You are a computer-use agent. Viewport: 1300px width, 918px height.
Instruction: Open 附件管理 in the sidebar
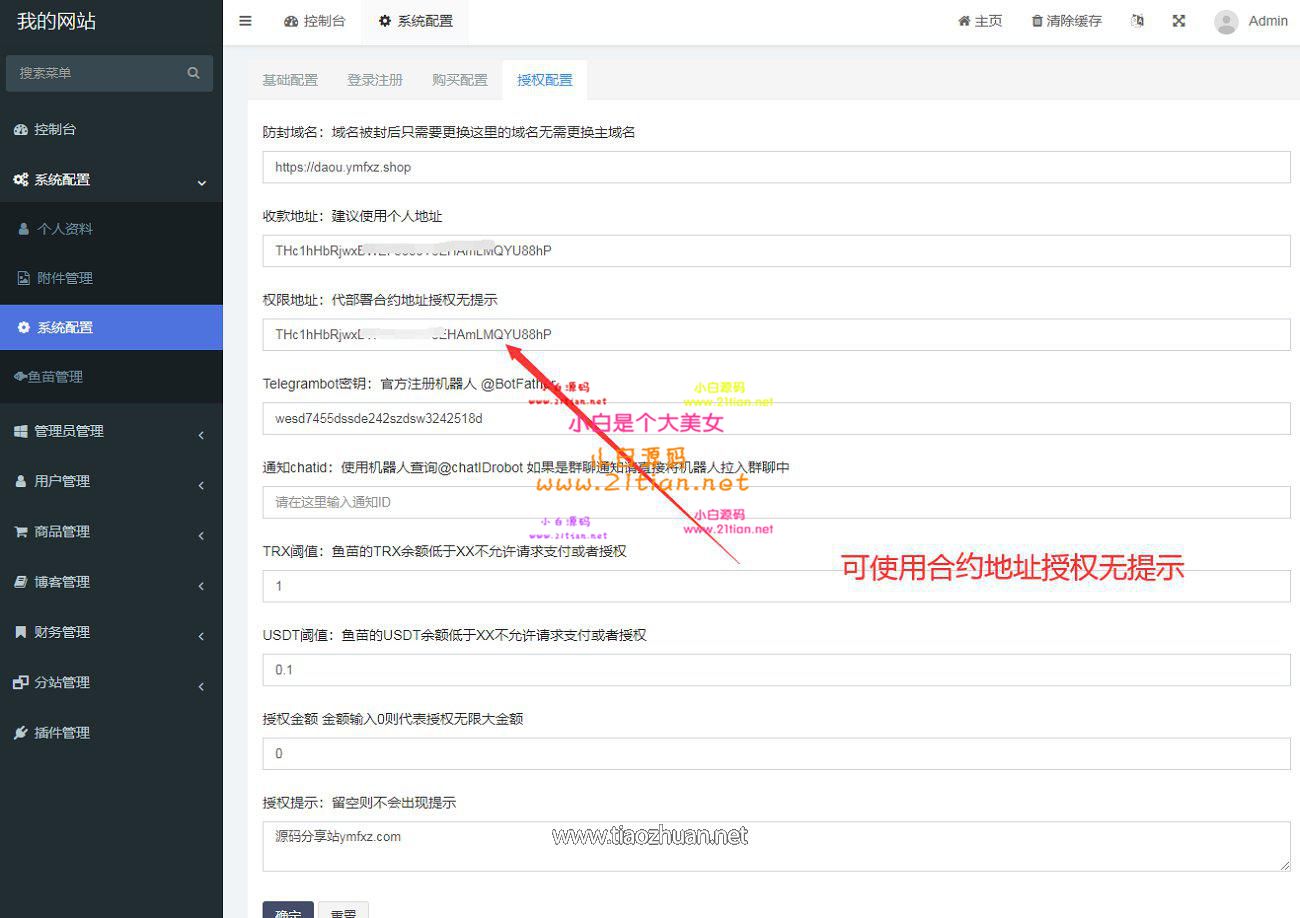click(x=111, y=278)
